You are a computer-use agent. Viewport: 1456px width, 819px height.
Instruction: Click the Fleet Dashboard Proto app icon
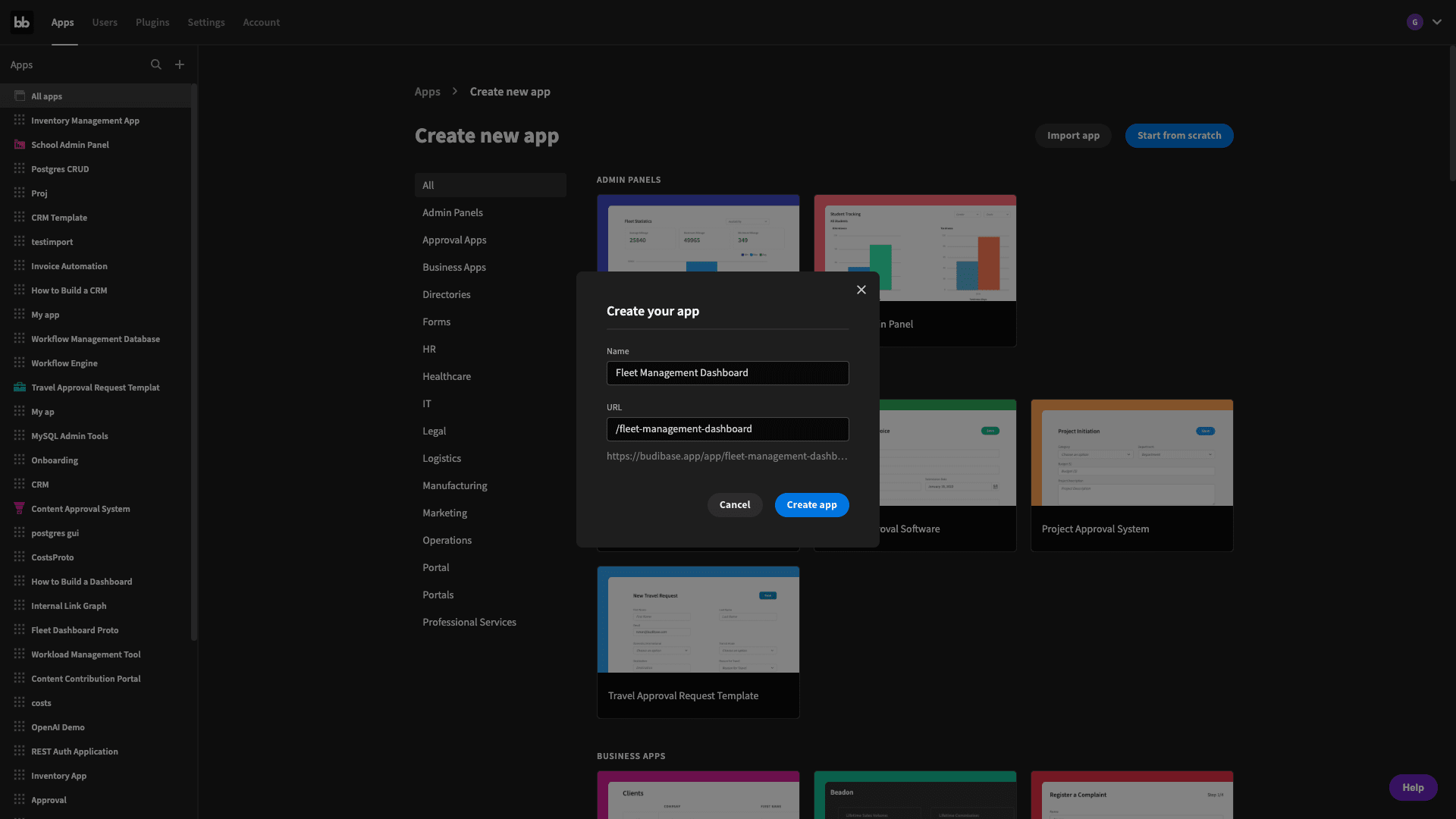coord(19,630)
